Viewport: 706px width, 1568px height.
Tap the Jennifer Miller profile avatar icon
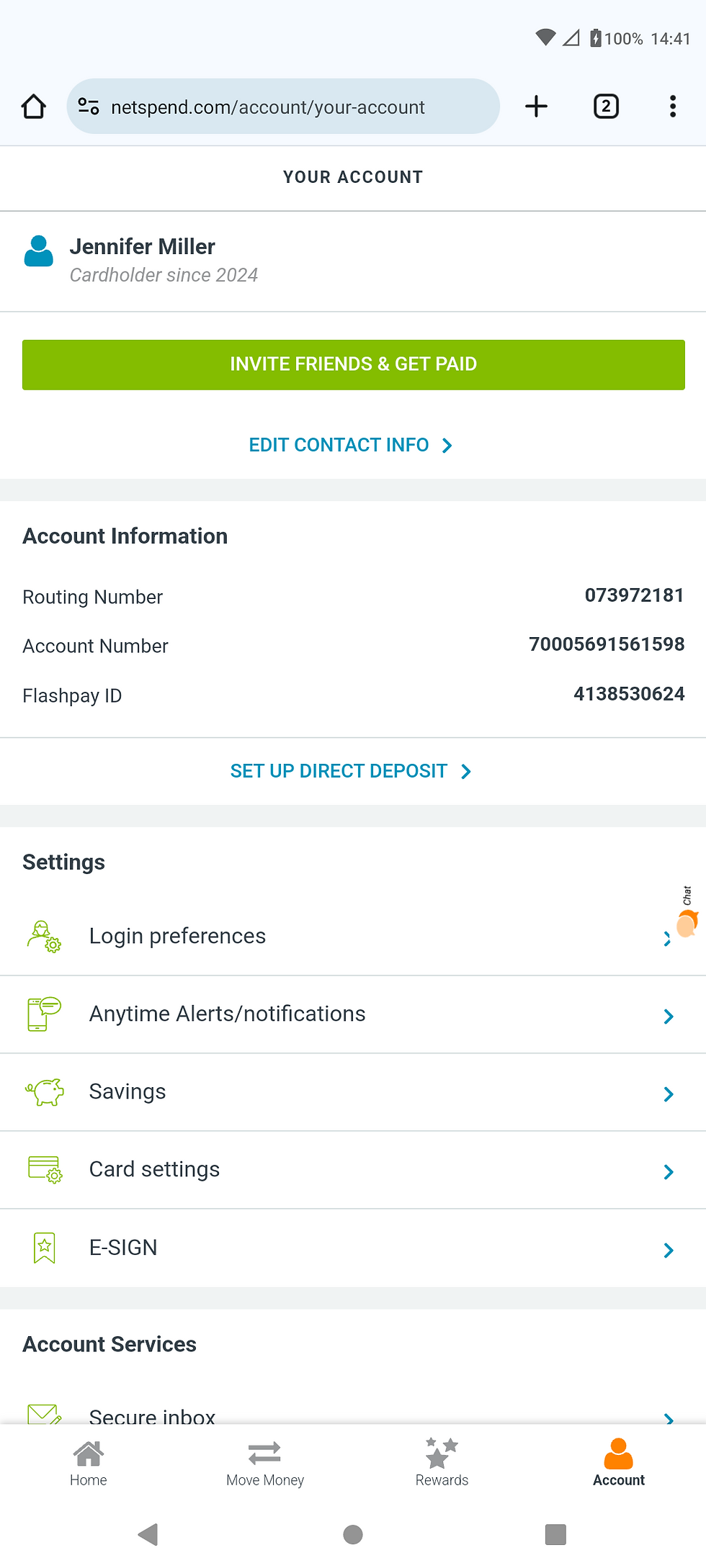38,251
